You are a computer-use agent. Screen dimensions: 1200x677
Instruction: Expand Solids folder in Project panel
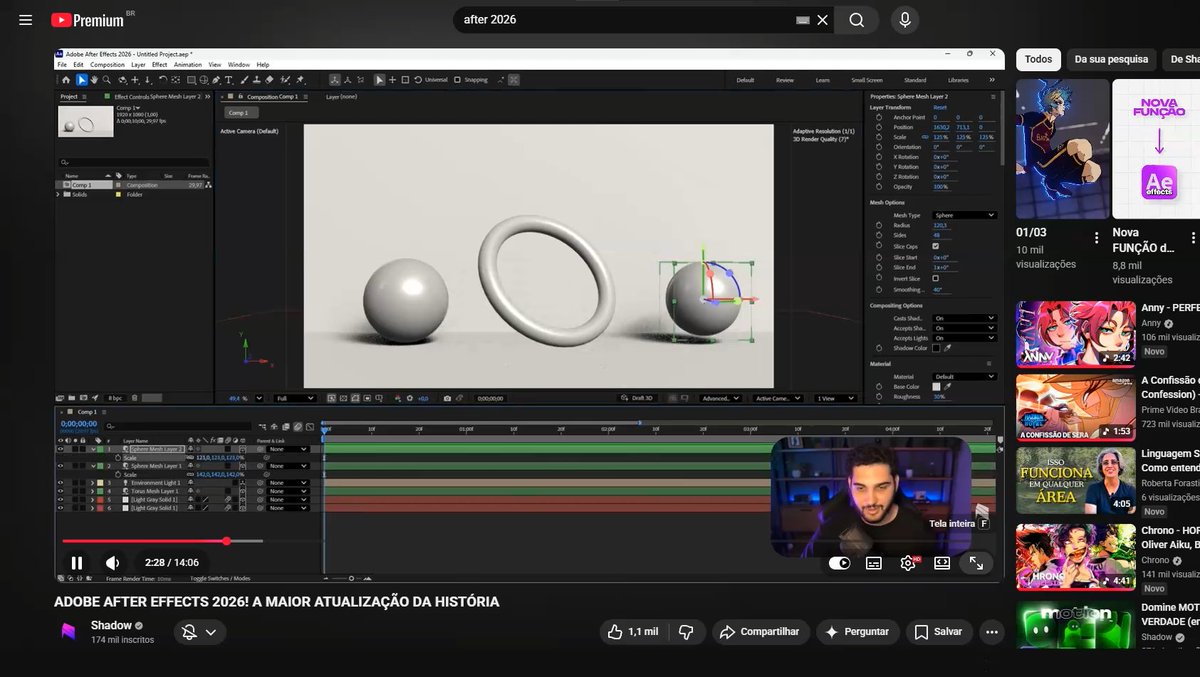(x=58, y=194)
